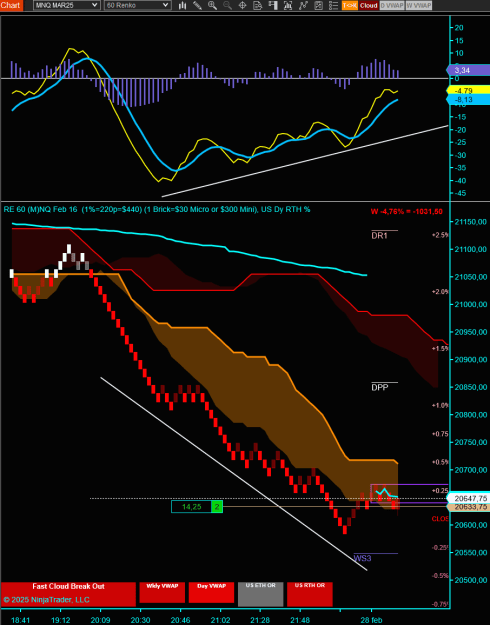This screenshot has width=490, height=625.
Task: Click the W -4,76% = -1031,50 text
Action: coord(407,212)
